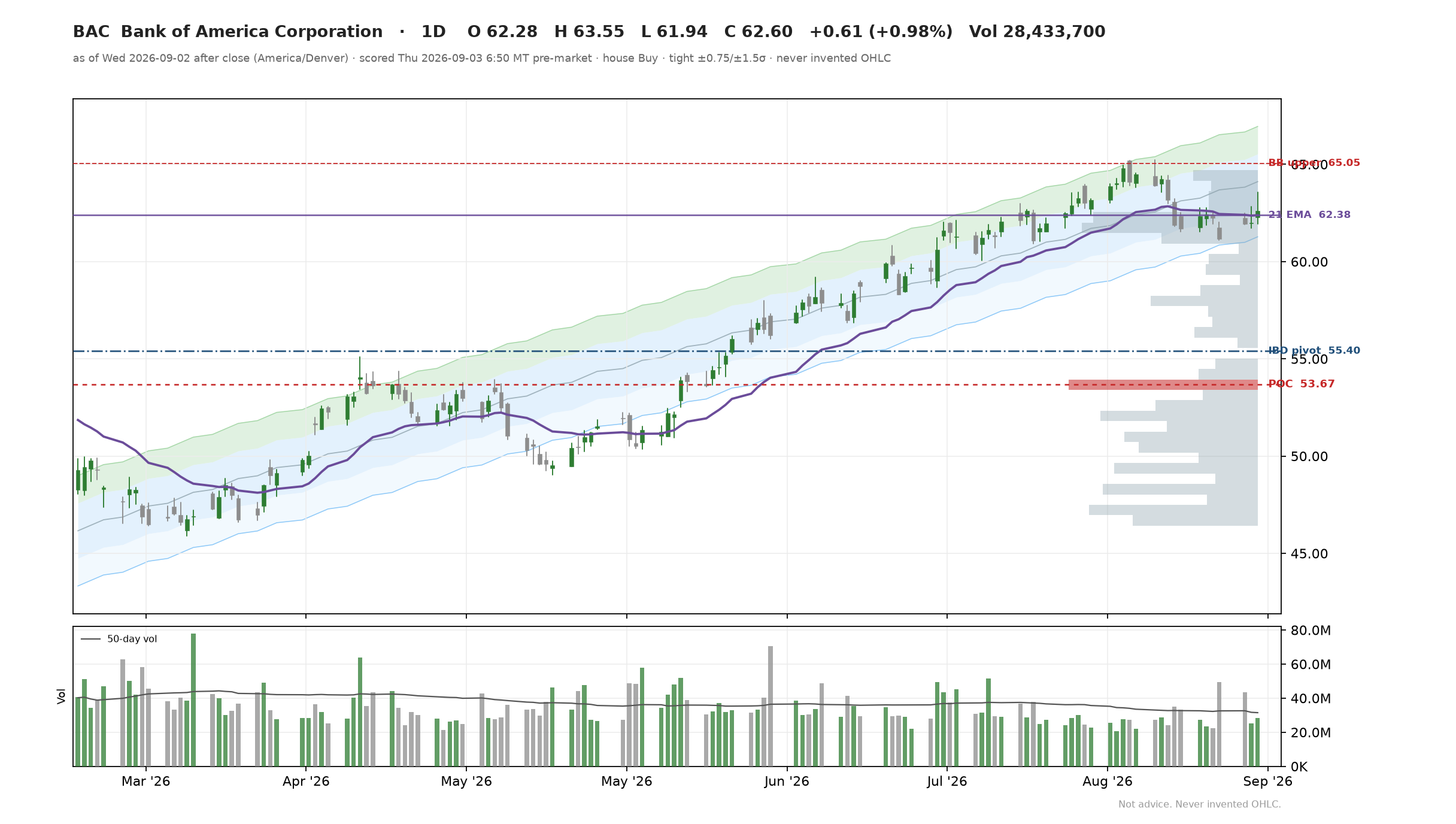Image resolution: width=1456 pixels, height=824 pixels.
Task: Click the '60.00' price axis tick
Action: click(1309, 262)
